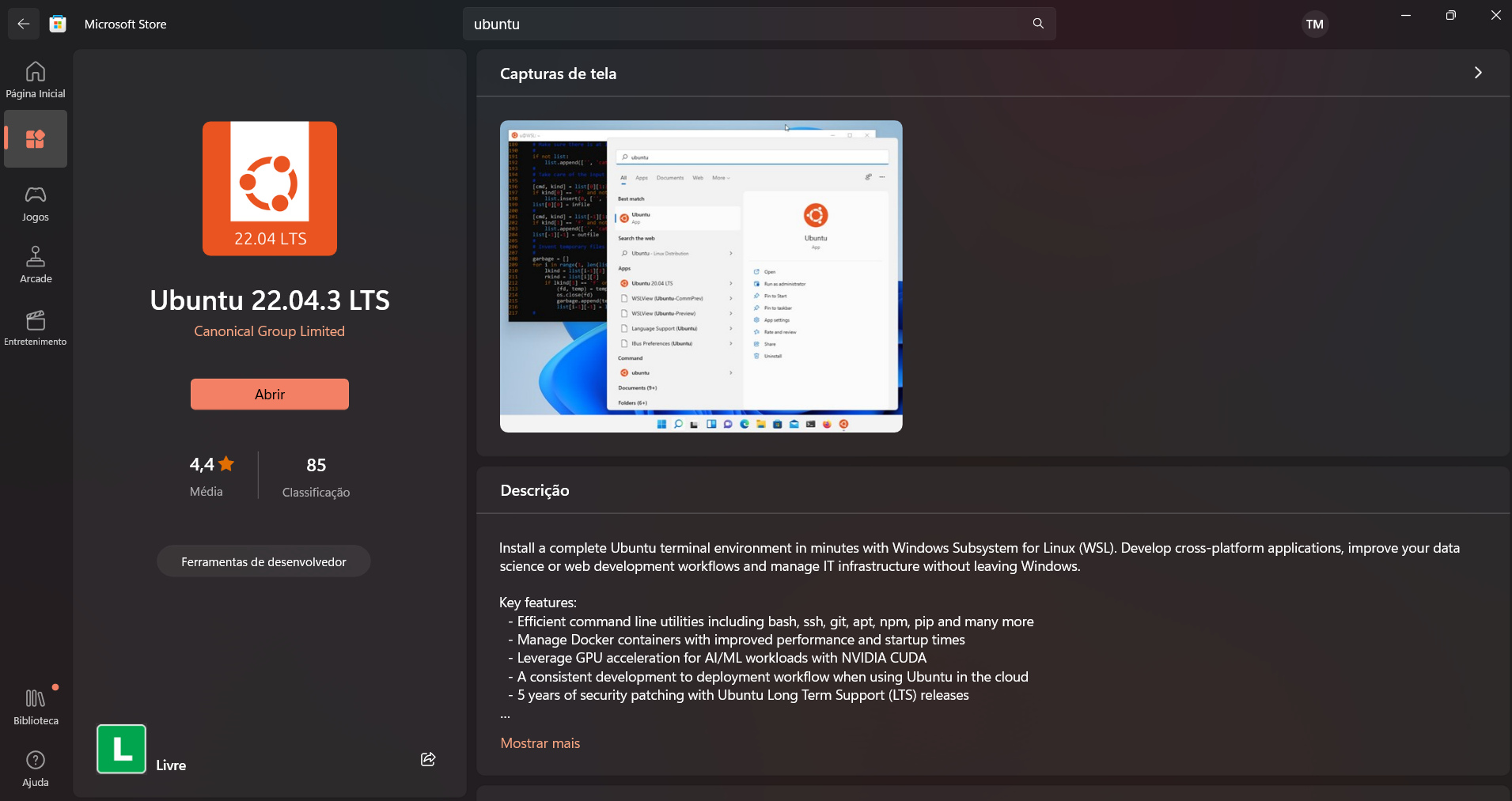Click the rating star icon
Viewport: 1512px width, 801px height.
click(x=226, y=463)
